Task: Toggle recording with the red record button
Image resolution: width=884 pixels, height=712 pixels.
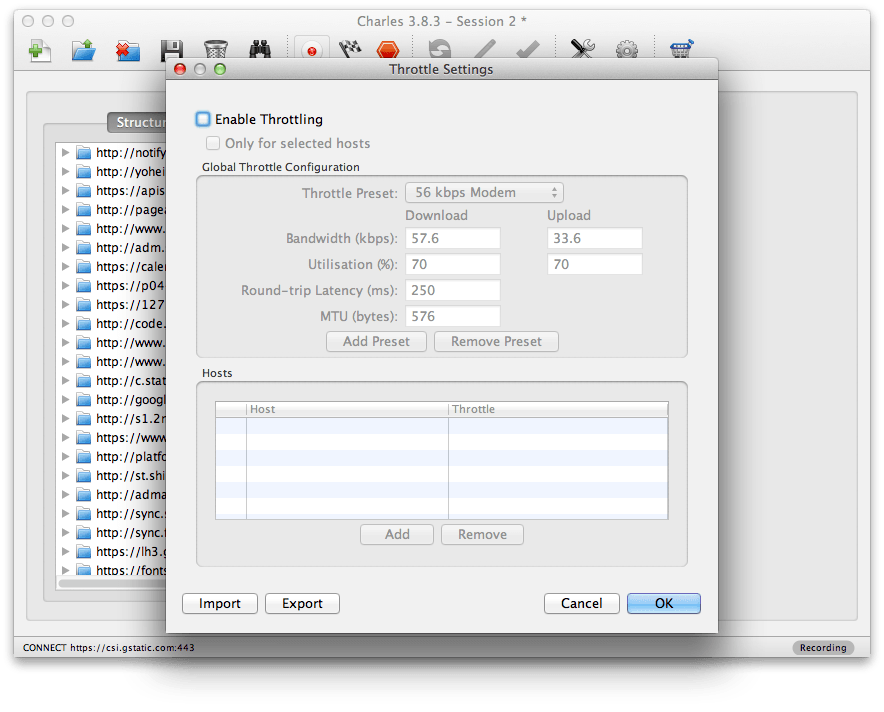Action: coord(312,50)
